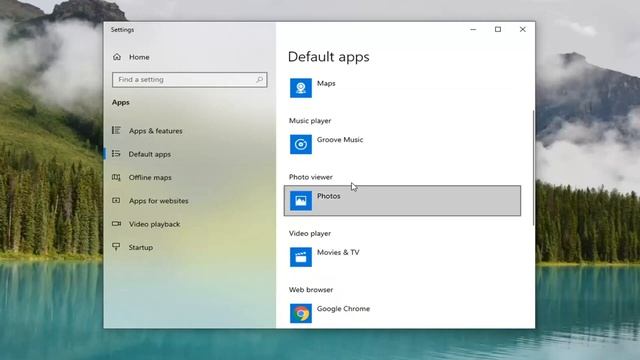Open Video playback section
Viewport: 640px width, 360px height.
pyautogui.click(x=154, y=224)
